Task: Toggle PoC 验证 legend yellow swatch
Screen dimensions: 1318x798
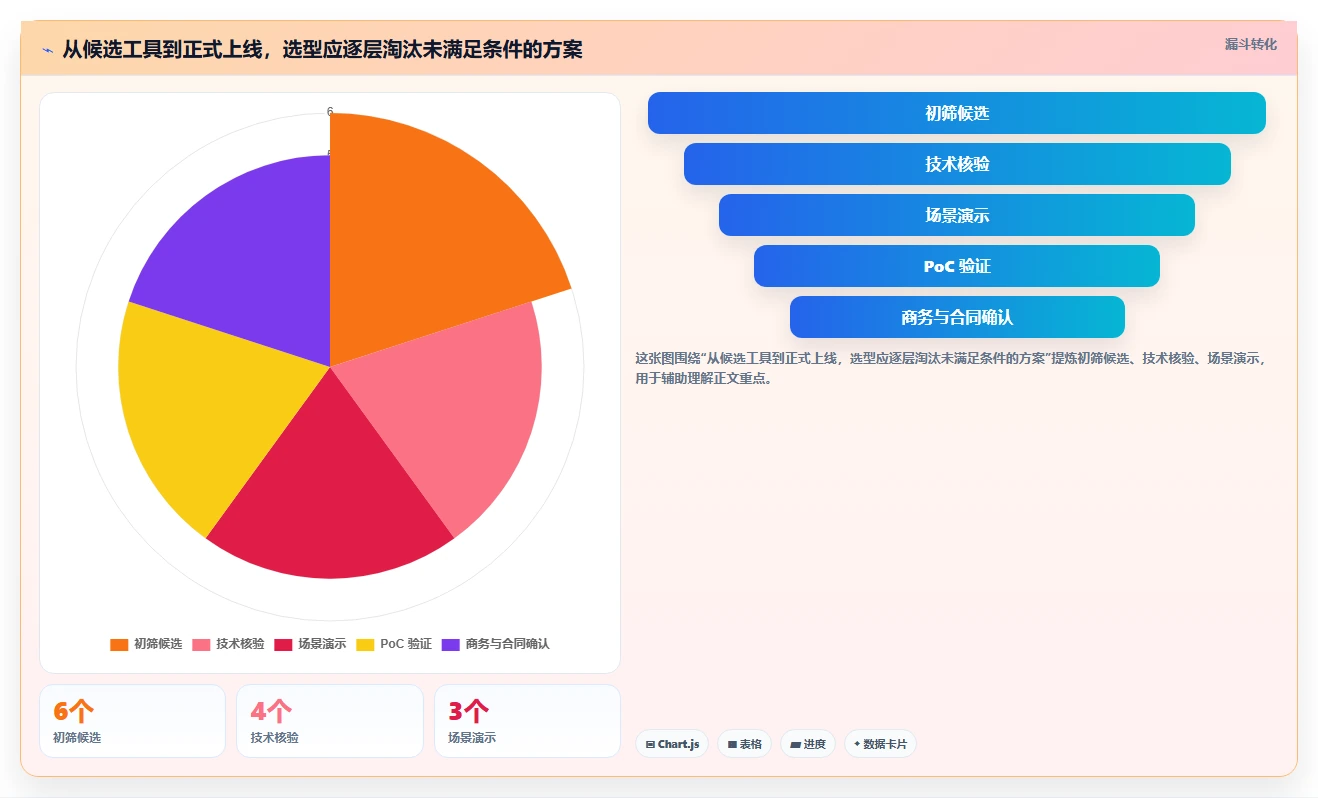Action: pos(365,644)
